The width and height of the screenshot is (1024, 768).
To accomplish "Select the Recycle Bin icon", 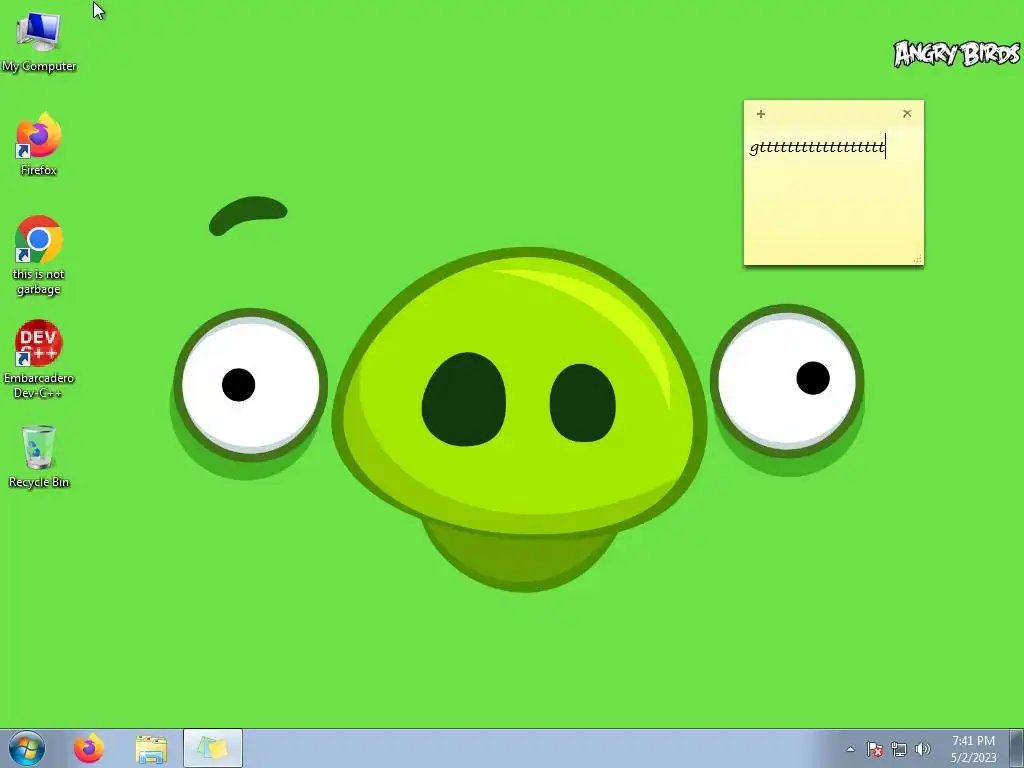I will pyautogui.click(x=39, y=456).
